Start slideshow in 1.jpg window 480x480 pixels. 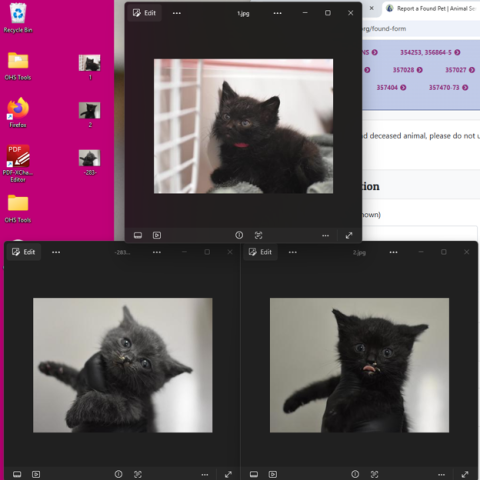157,235
